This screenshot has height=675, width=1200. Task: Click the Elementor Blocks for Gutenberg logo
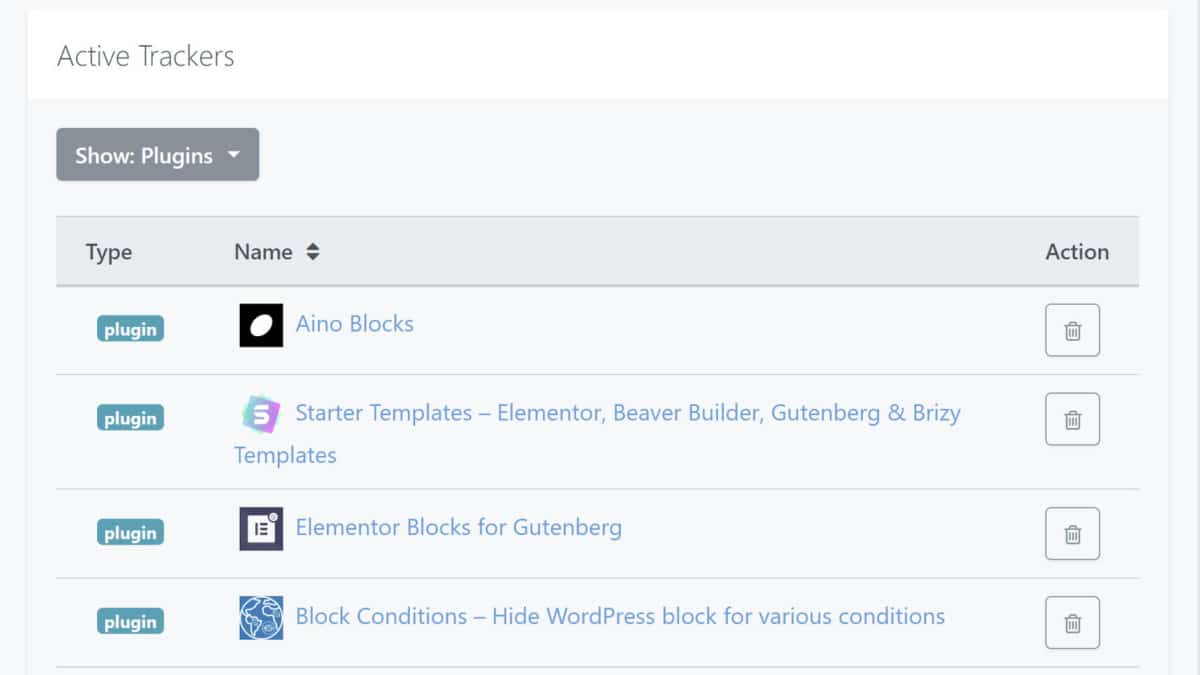pyautogui.click(x=259, y=528)
